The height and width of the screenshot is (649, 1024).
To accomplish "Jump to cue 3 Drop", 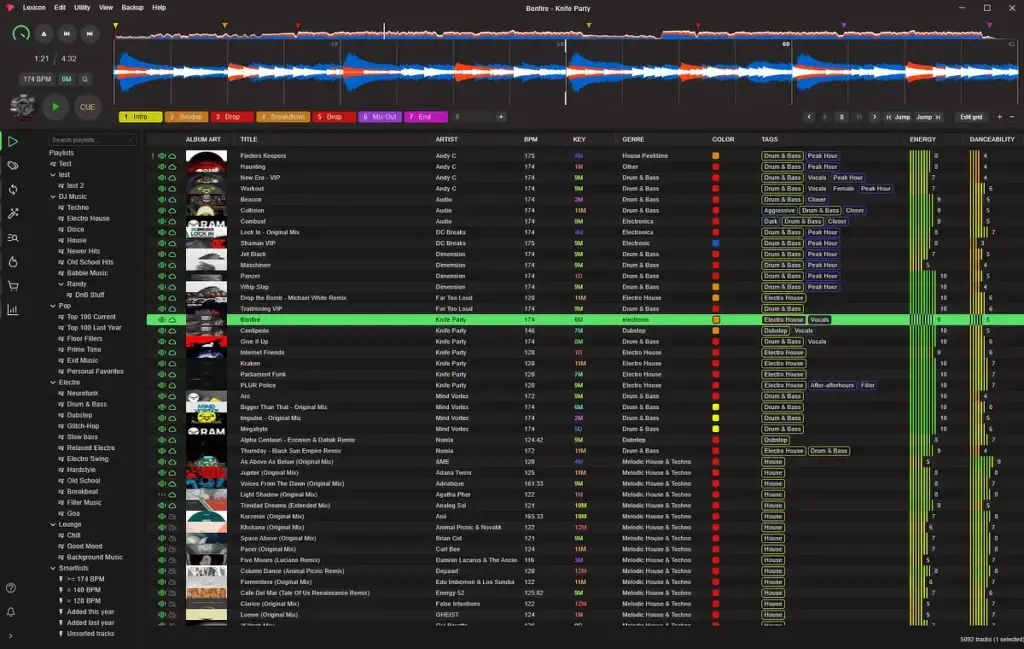I will pos(232,117).
